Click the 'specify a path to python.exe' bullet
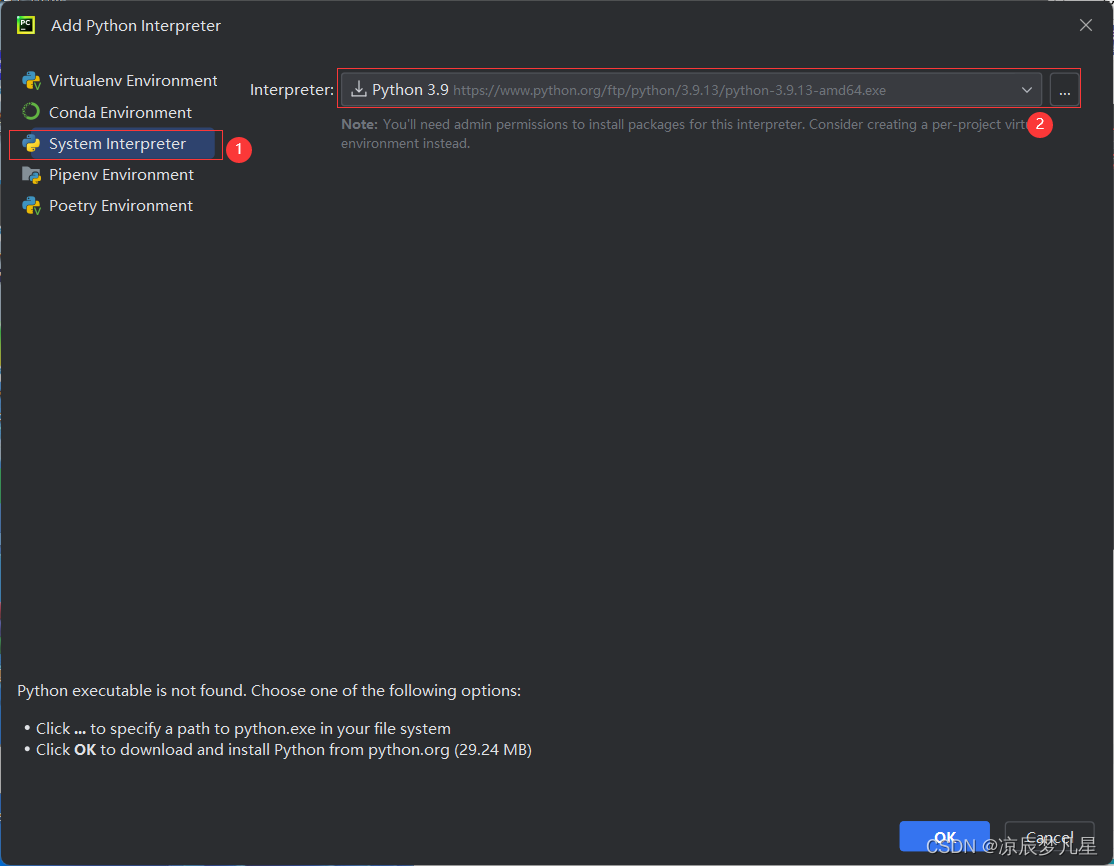Viewport: 1114px width, 866px height. [243, 729]
